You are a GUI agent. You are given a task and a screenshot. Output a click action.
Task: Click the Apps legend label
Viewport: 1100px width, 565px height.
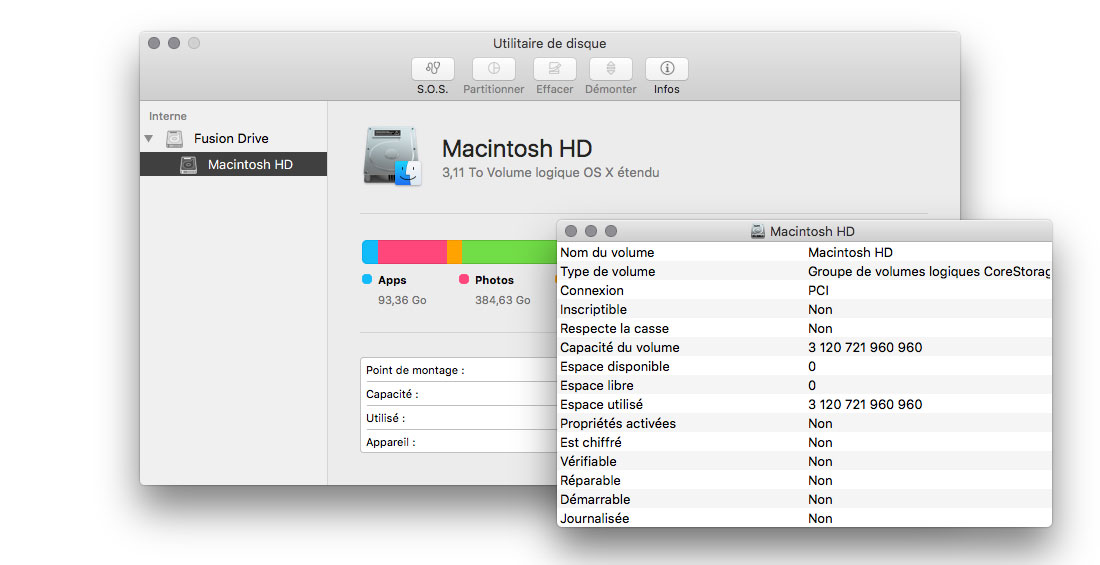392,280
